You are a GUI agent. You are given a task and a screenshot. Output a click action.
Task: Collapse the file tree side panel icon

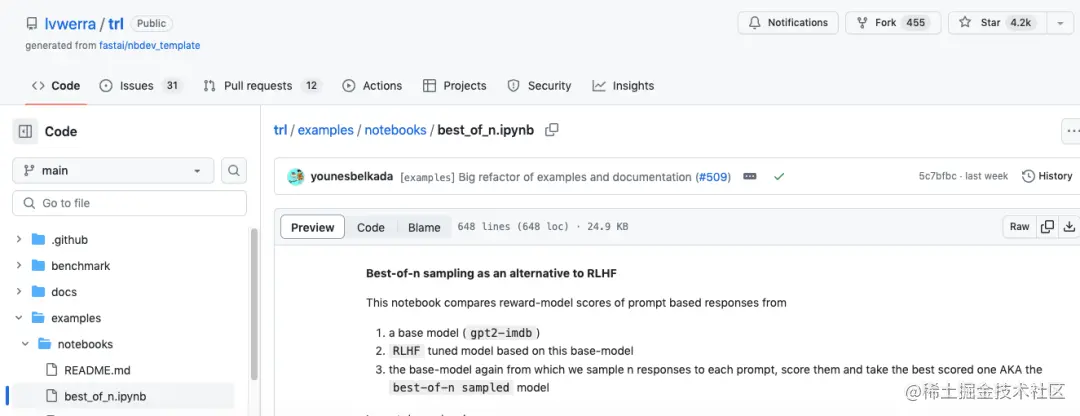click(25, 131)
